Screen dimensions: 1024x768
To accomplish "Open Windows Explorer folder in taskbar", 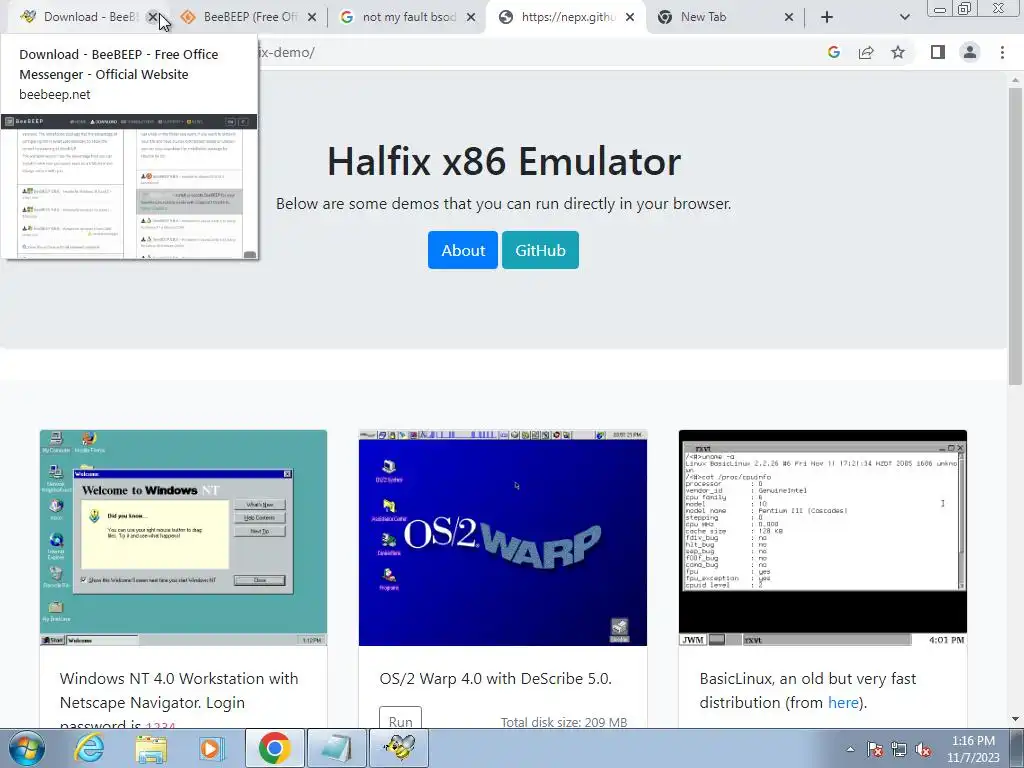I will point(151,748).
